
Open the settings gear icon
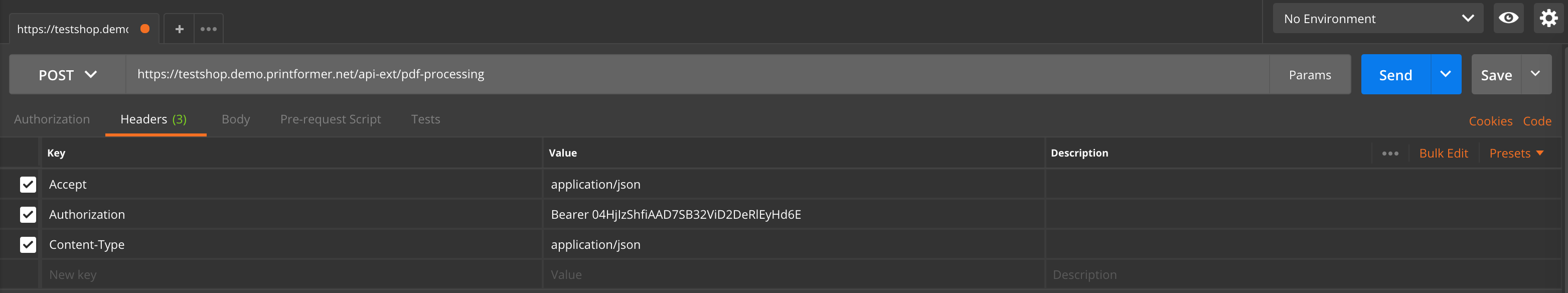(x=1548, y=18)
